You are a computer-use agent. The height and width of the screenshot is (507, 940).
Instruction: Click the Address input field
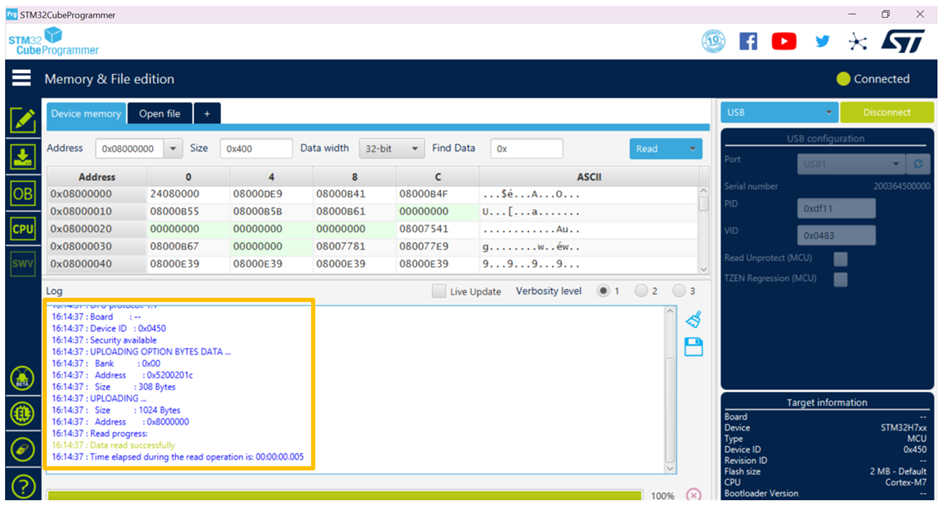(x=129, y=149)
